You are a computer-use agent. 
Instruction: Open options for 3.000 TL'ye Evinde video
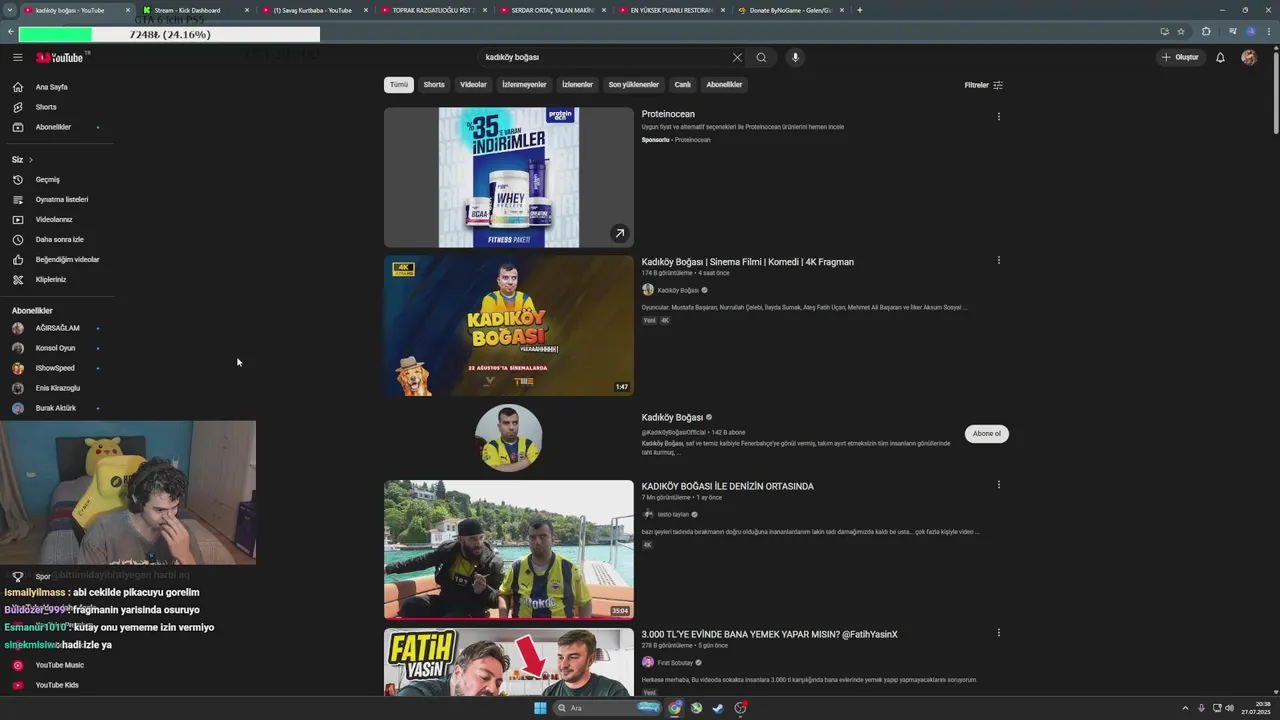[998, 632]
